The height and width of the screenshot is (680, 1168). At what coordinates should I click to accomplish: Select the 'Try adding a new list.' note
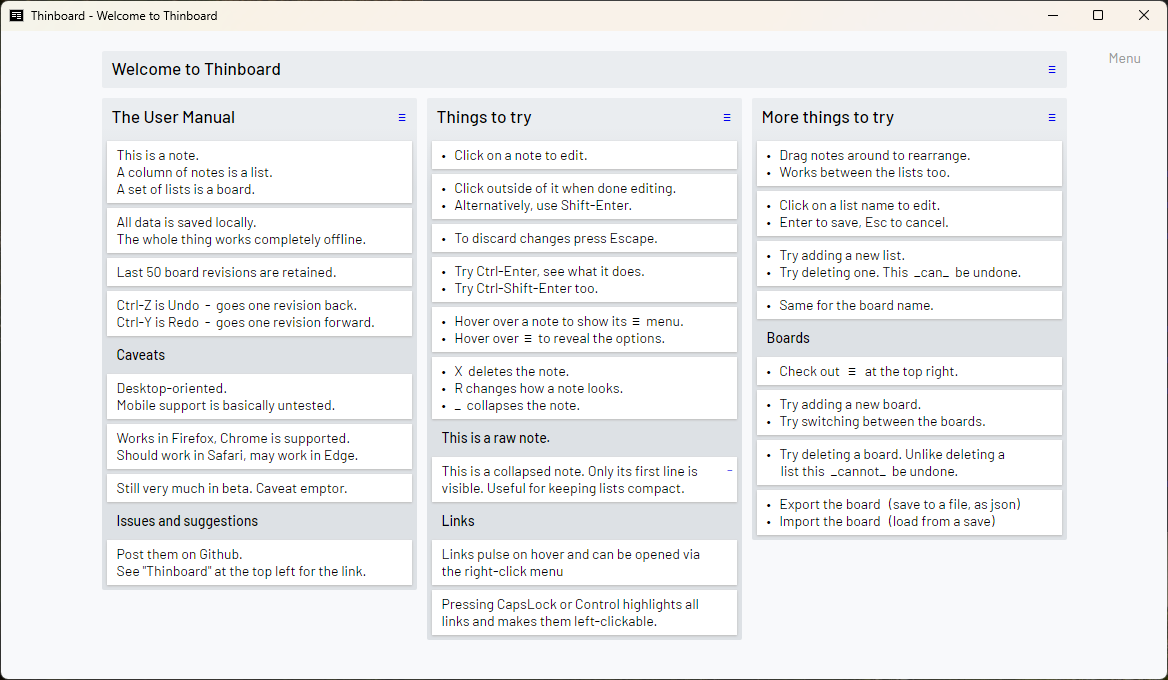(x=909, y=264)
